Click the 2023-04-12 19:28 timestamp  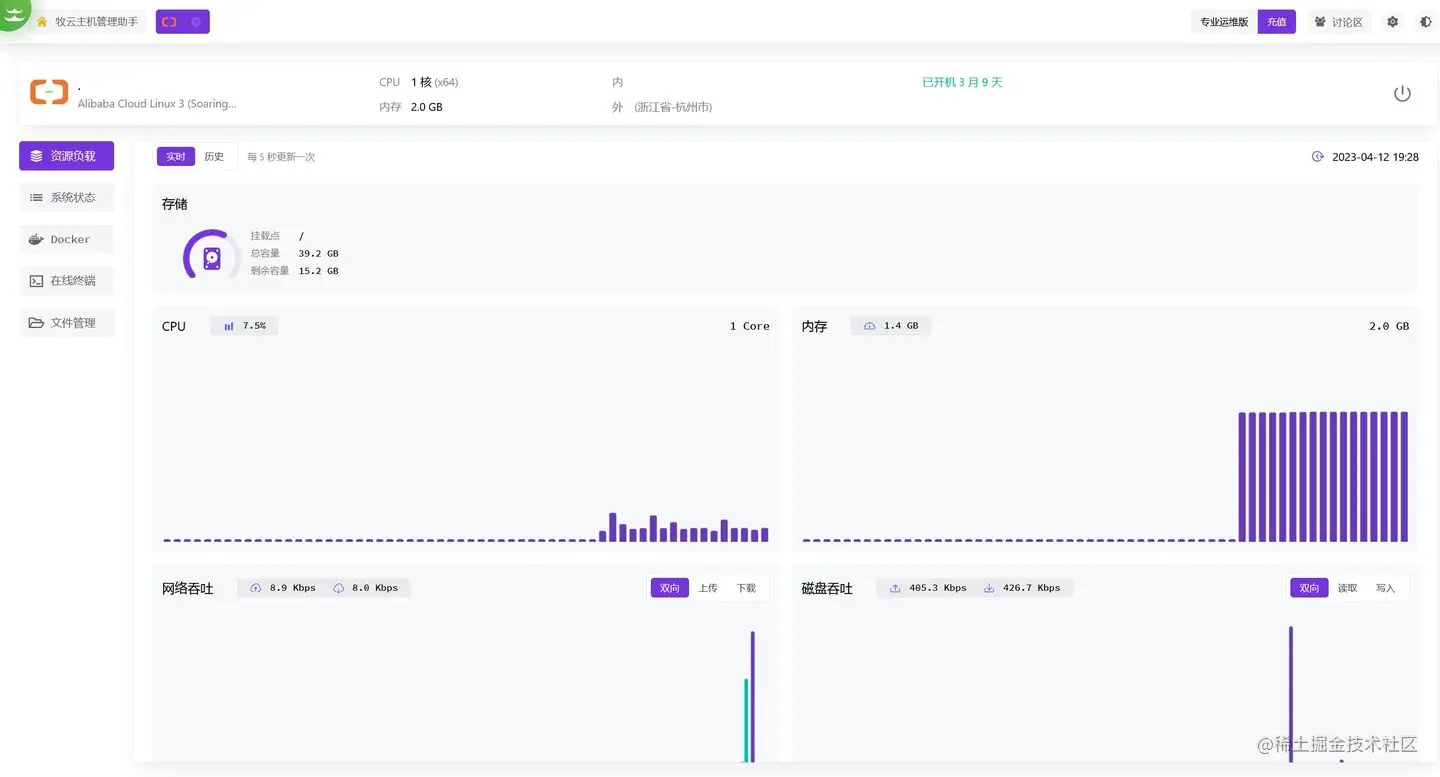tap(1375, 157)
